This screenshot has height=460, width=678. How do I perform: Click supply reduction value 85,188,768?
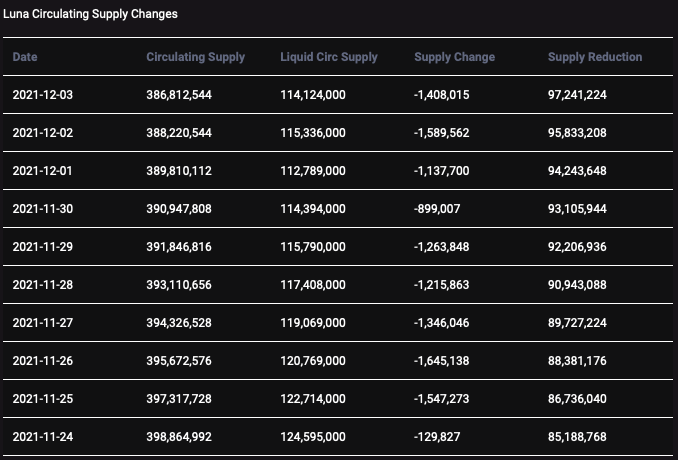(577, 437)
